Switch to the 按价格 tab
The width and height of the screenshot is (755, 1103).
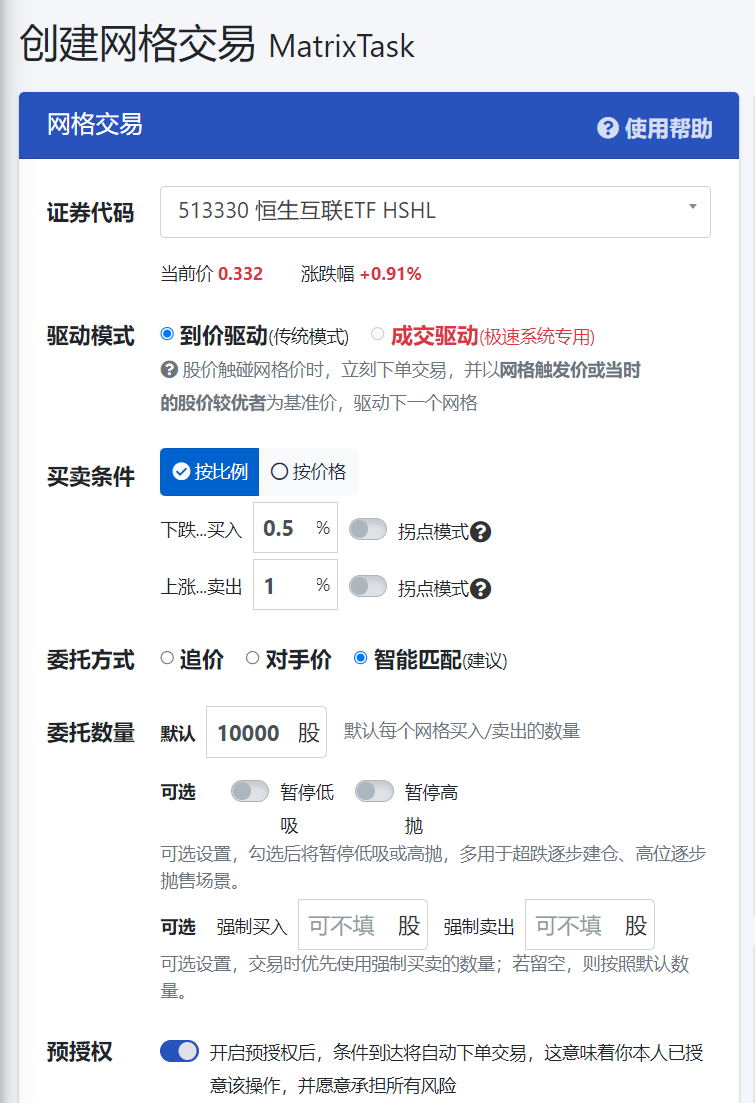coord(308,472)
